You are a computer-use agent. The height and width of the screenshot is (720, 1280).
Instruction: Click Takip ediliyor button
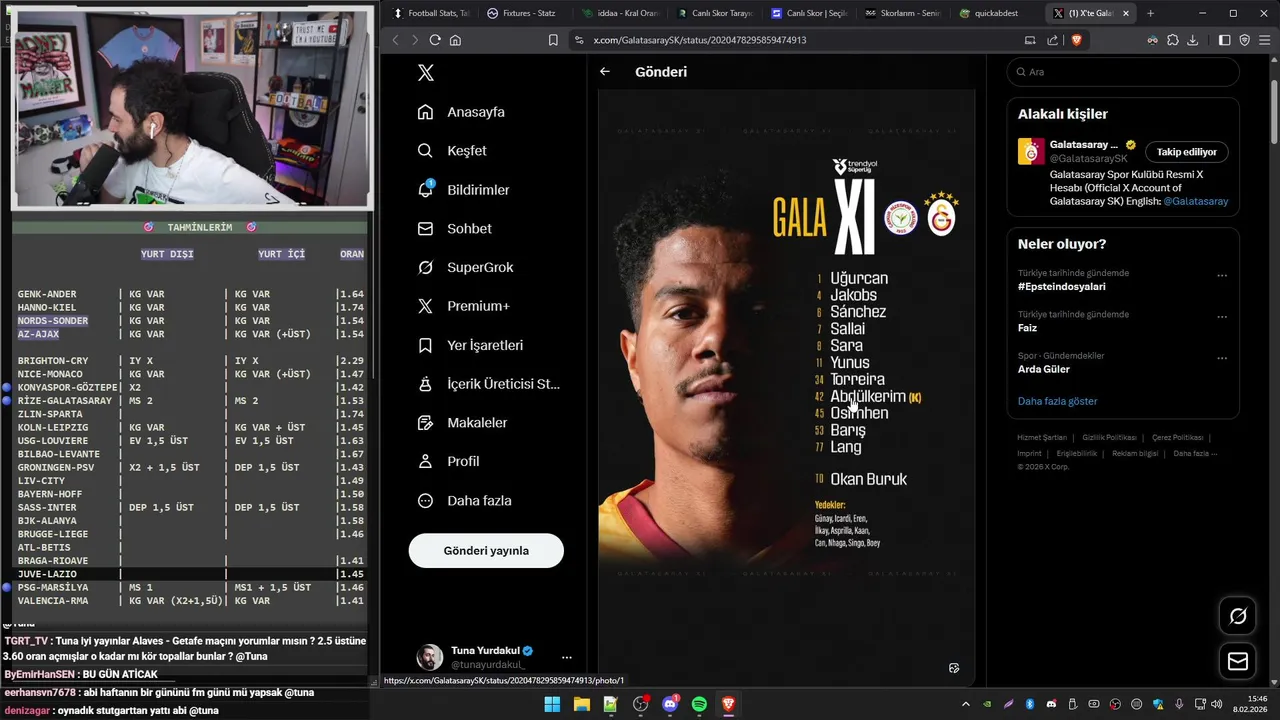(1187, 152)
